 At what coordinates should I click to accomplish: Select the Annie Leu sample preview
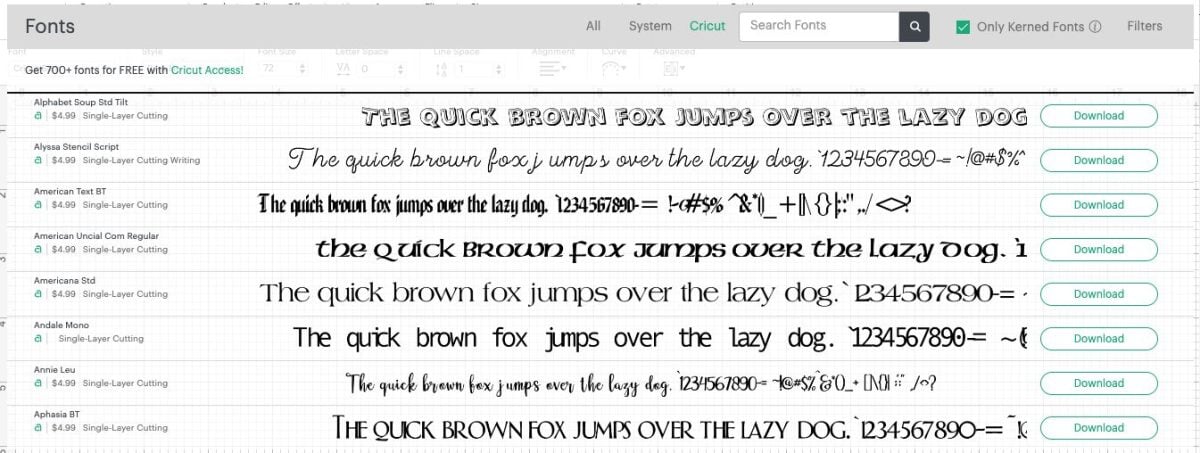pos(641,384)
